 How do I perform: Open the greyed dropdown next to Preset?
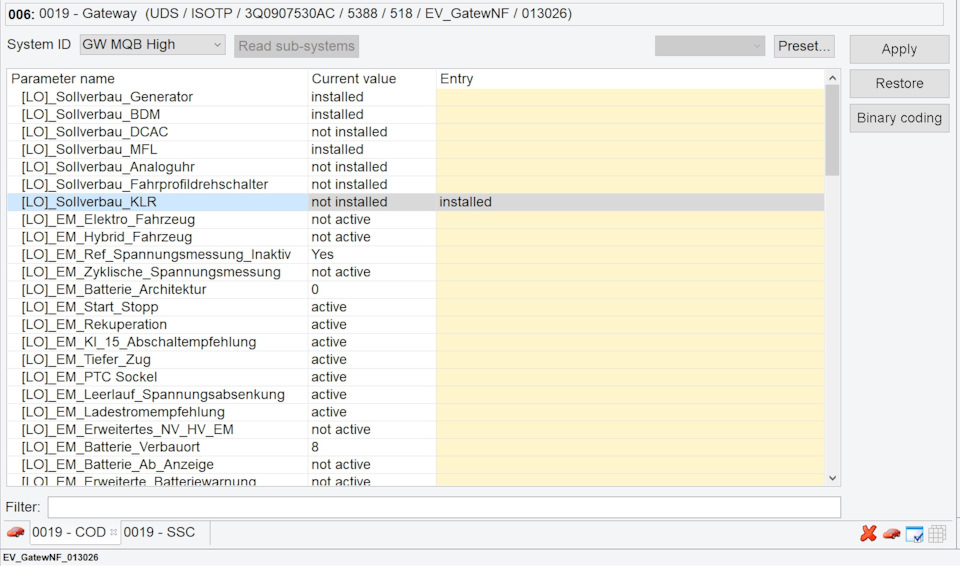(710, 46)
